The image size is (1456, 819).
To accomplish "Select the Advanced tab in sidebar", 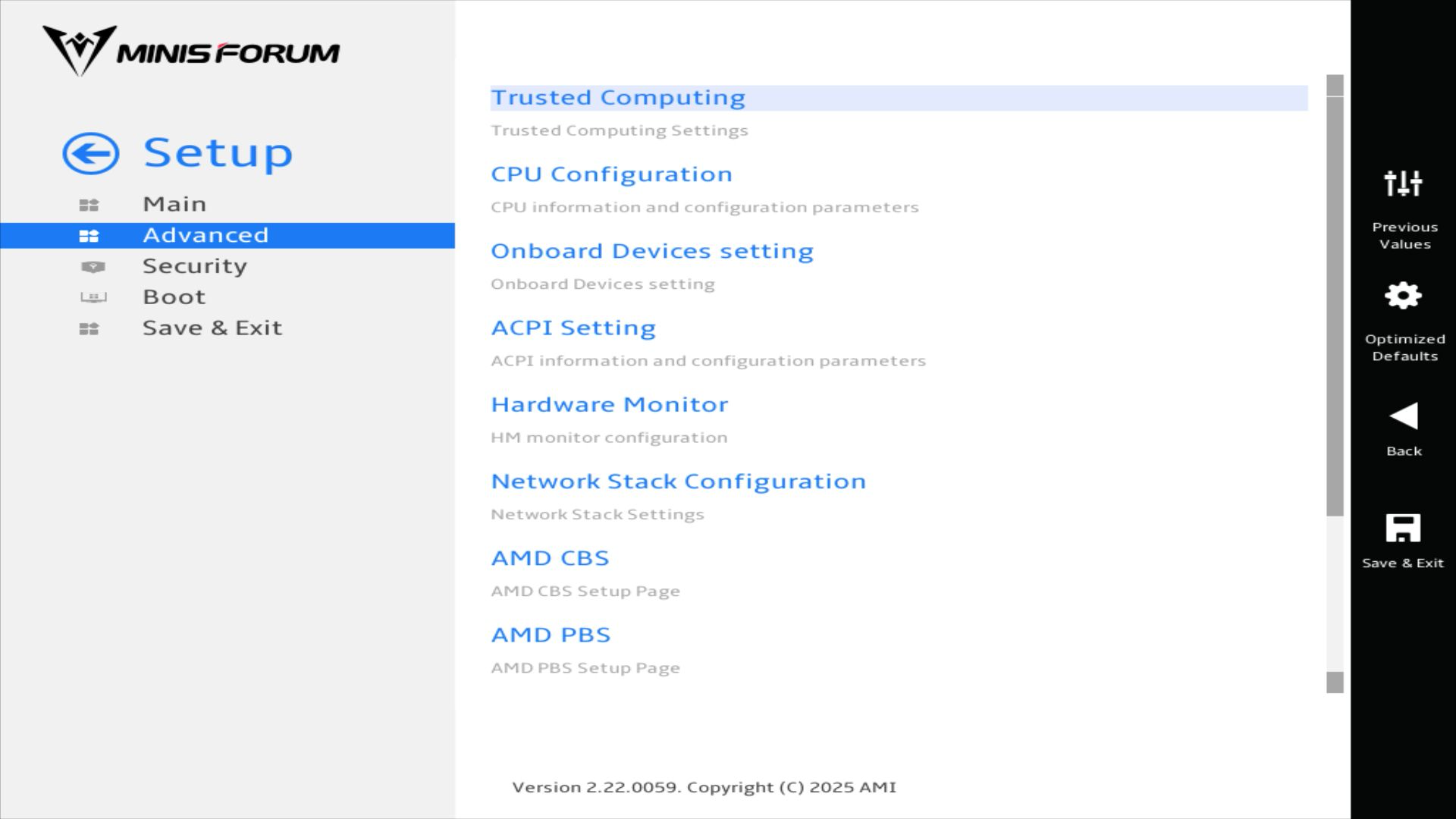I will (206, 235).
